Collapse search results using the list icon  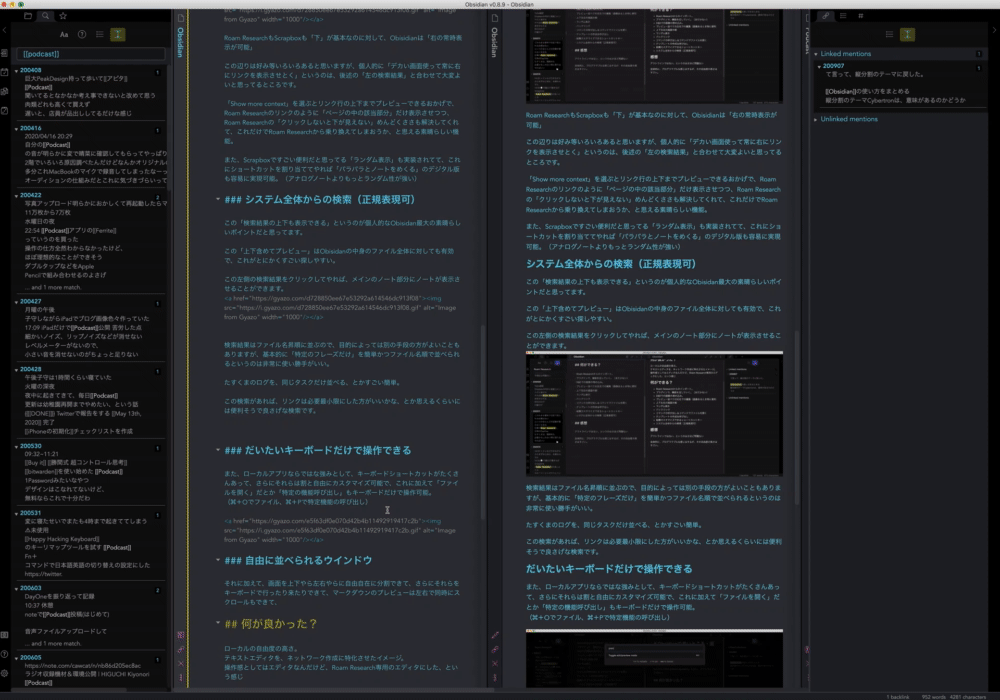point(100,34)
